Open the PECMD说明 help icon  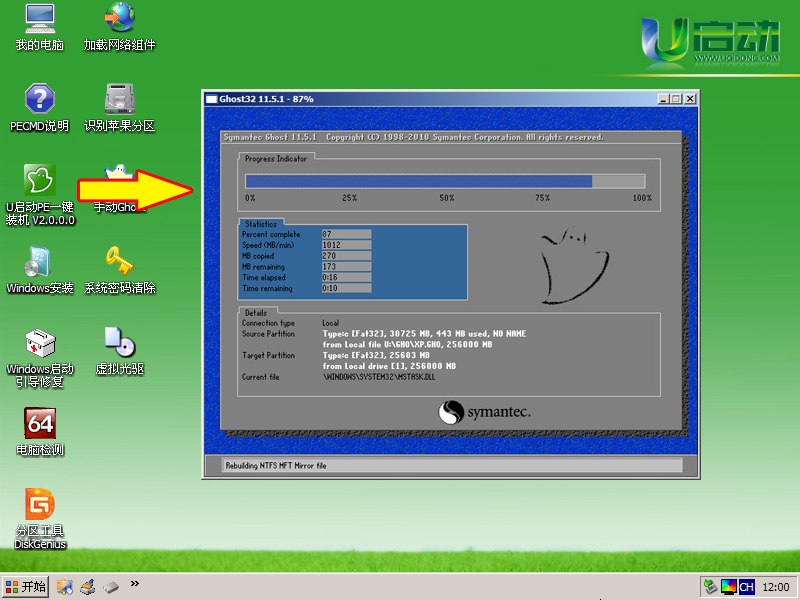[40, 108]
